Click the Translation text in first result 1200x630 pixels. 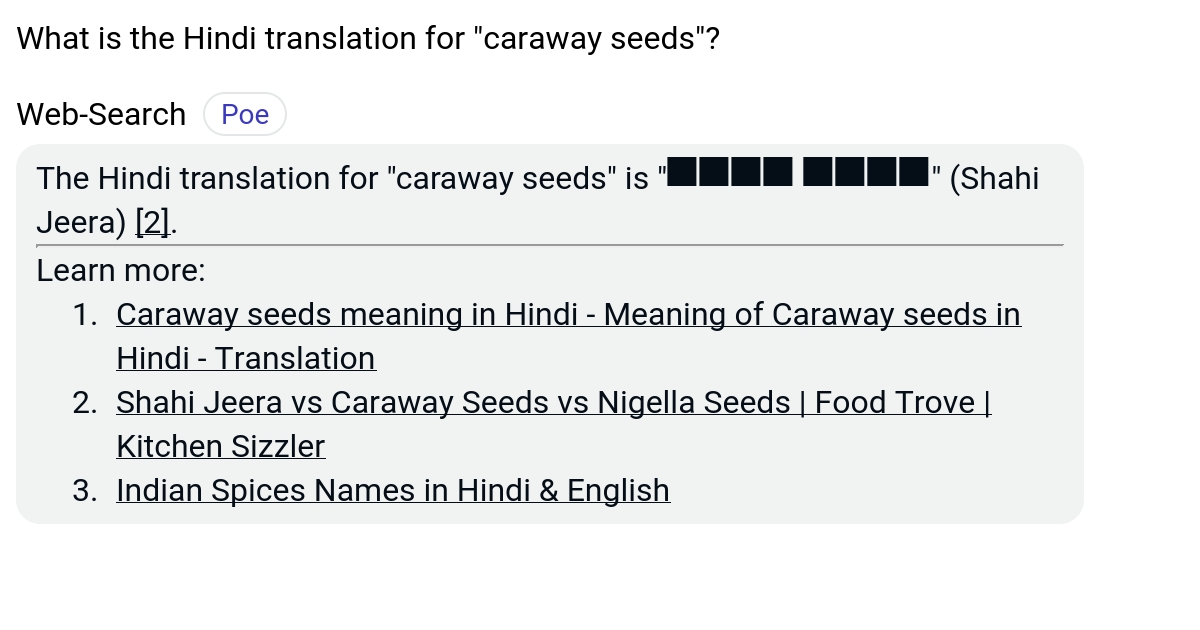click(296, 357)
